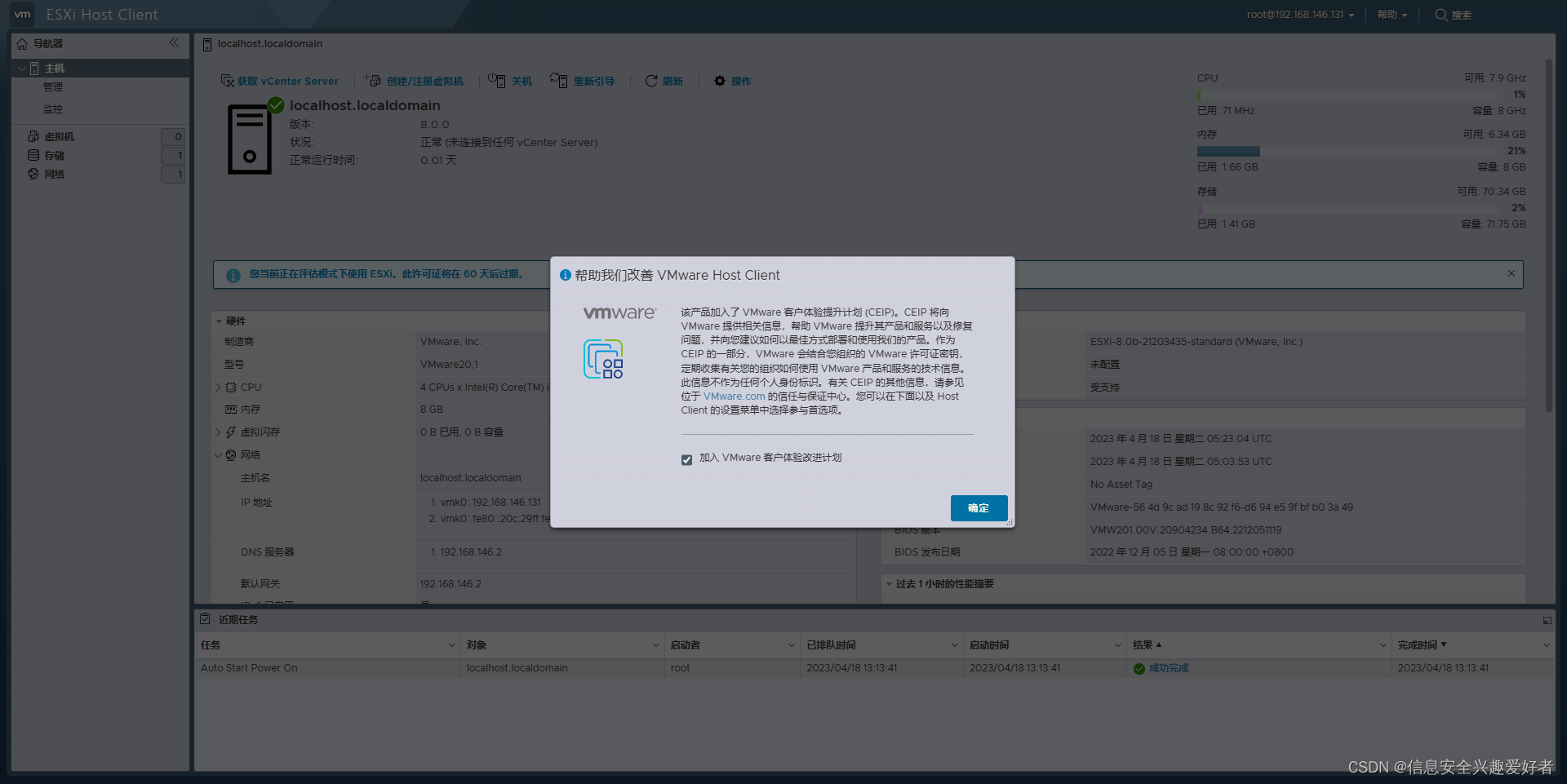1567x784 pixels.
Task: Click the Actions button label
Action: coord(741,81)
